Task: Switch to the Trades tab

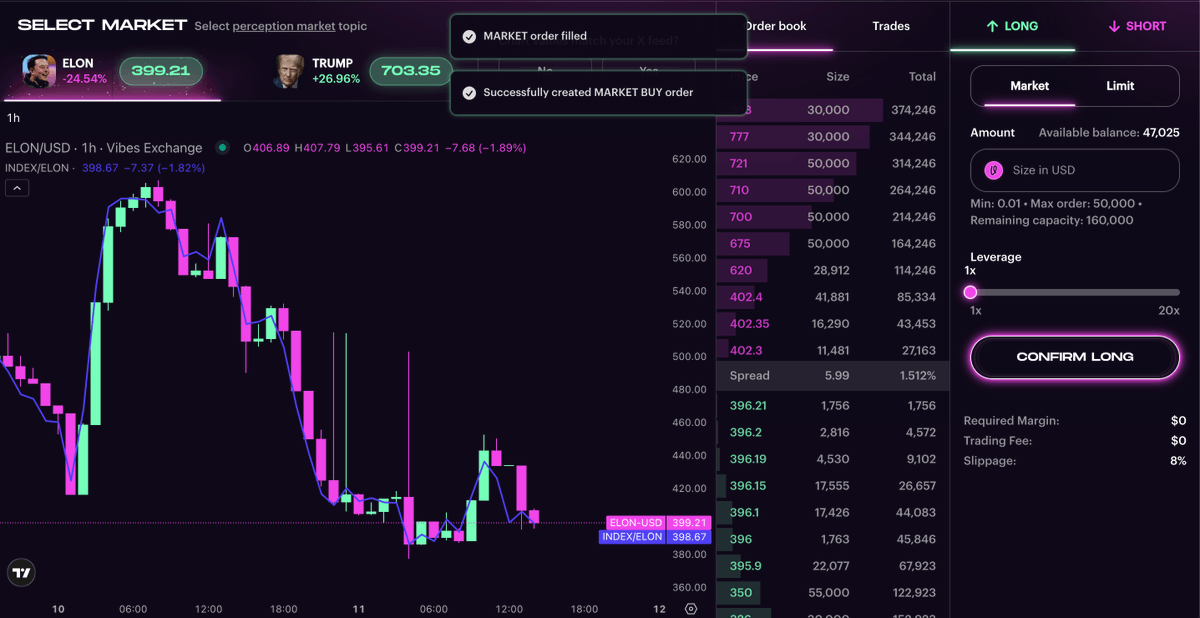Action: click(891, 26)
